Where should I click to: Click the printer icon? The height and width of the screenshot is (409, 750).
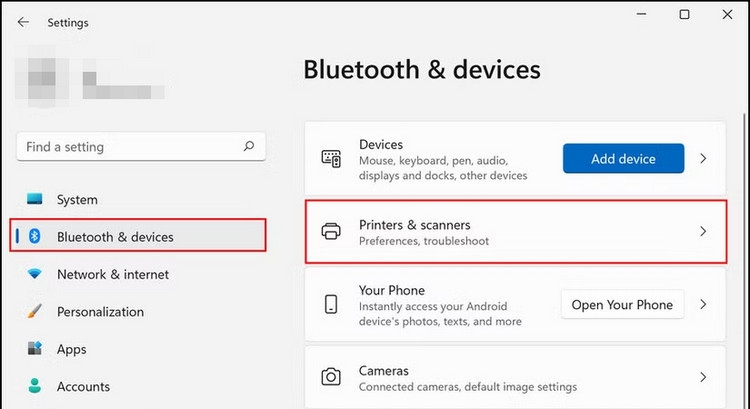click(331, 231)
